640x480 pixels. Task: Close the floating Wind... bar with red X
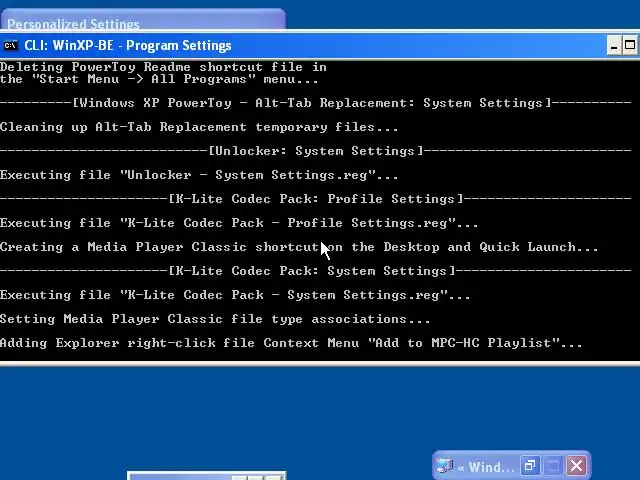[577, 465]
